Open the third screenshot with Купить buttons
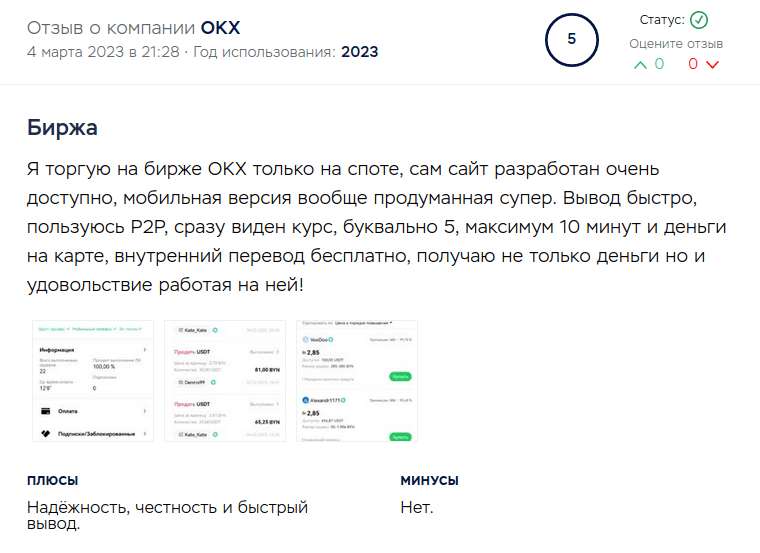This screenshot has width=760, height=553. (357, 381)
